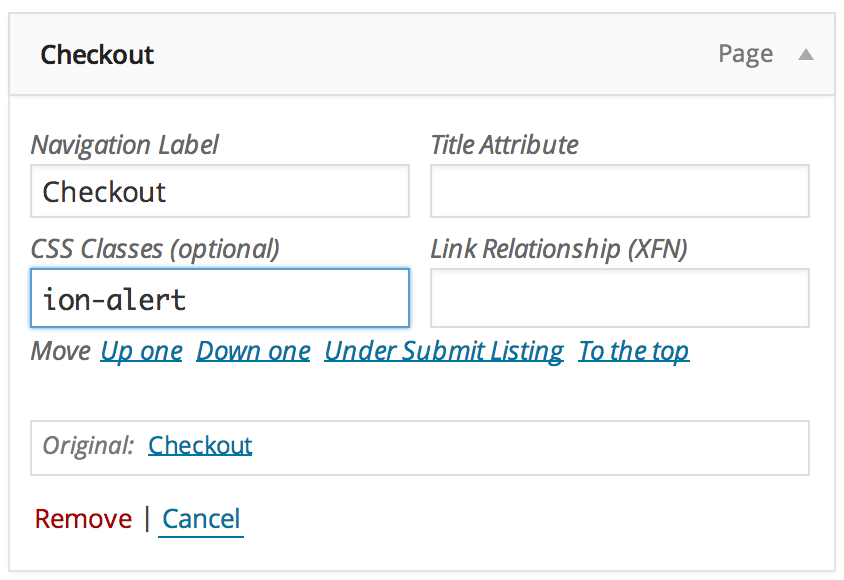This screenshot has width=844, height=580.
Task: Click the CSS Classes (optional) caption
Action: (155, 249)
